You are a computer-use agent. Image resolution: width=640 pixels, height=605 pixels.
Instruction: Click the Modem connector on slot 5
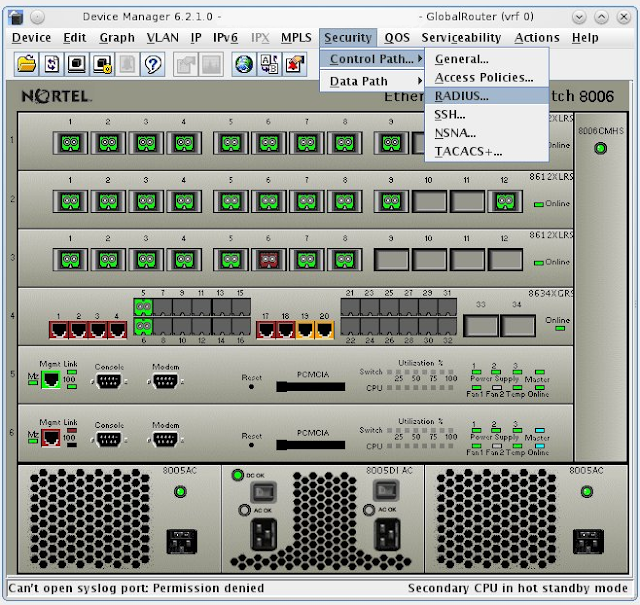[165, 382]
